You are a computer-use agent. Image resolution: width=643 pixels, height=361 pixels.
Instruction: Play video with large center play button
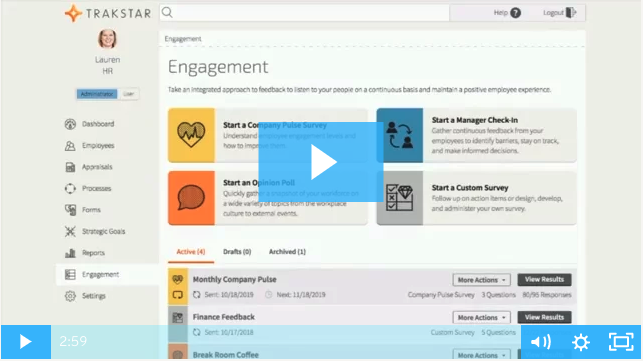(x=321, y=162)
